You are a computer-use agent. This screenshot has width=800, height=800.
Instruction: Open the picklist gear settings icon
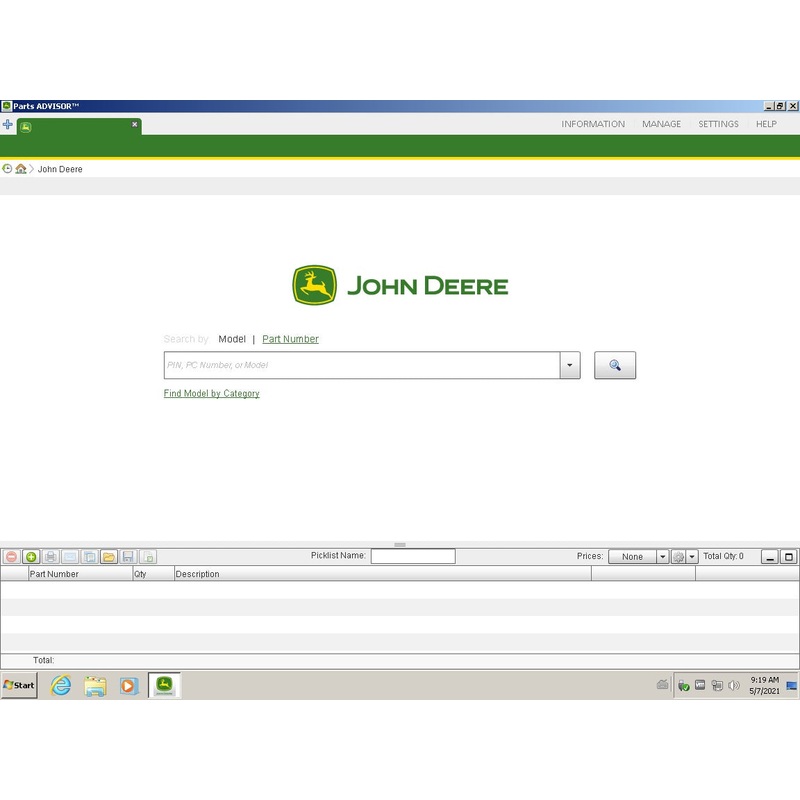click(678, 557)
